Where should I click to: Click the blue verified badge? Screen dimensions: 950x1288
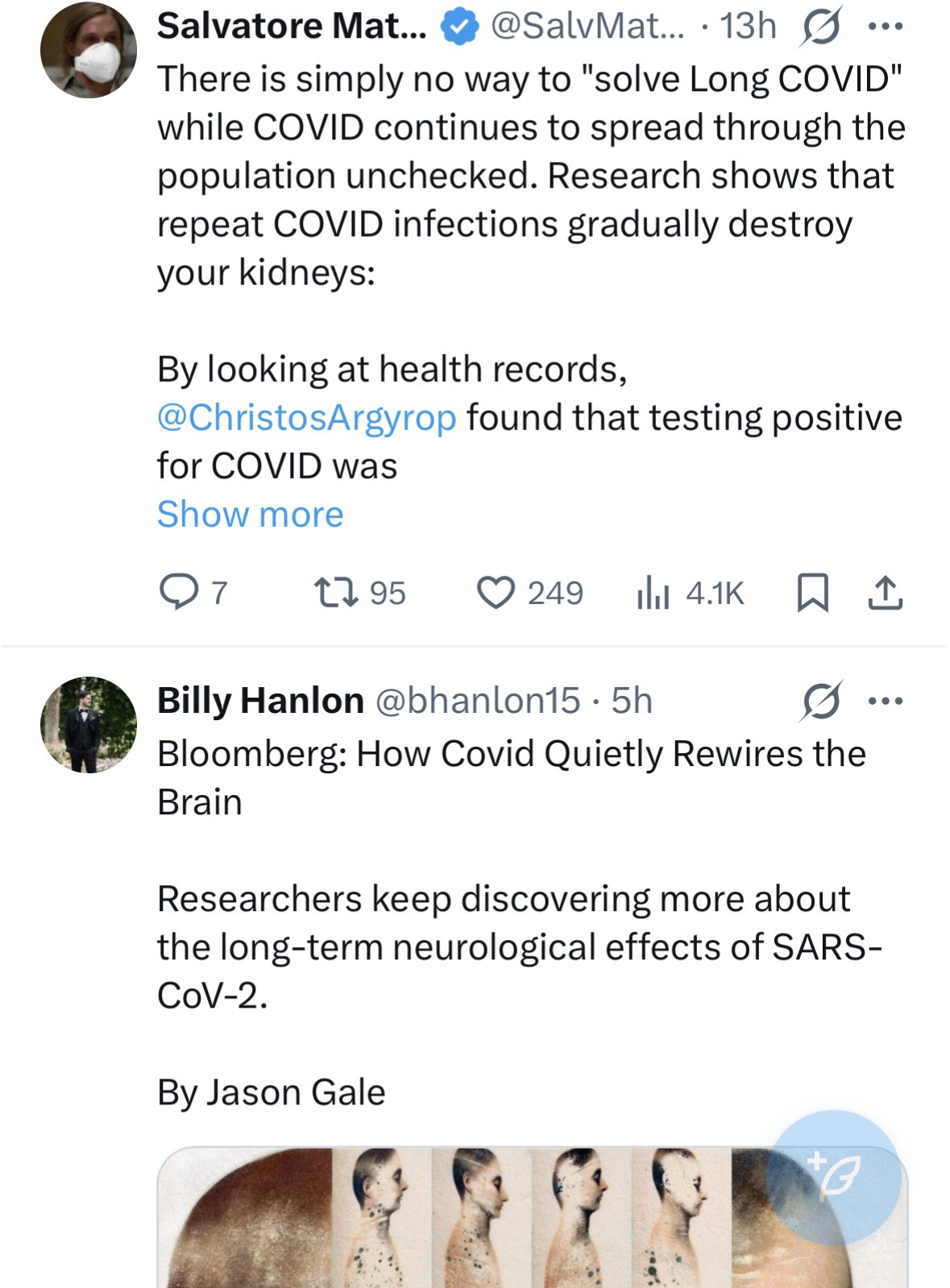click(x=458, y=27)
